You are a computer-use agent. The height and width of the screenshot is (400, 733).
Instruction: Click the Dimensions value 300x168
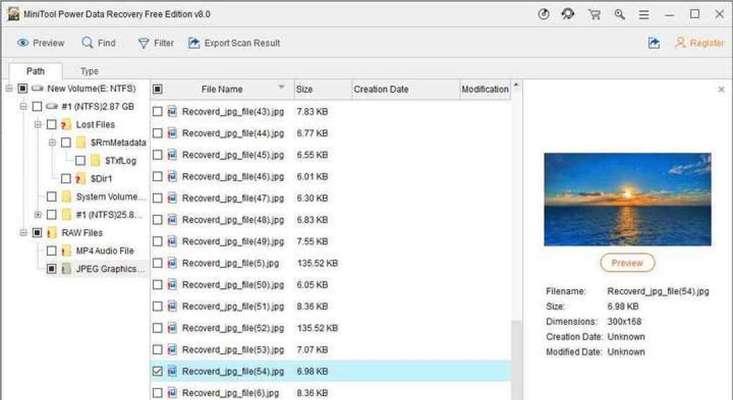pos(624,321)
